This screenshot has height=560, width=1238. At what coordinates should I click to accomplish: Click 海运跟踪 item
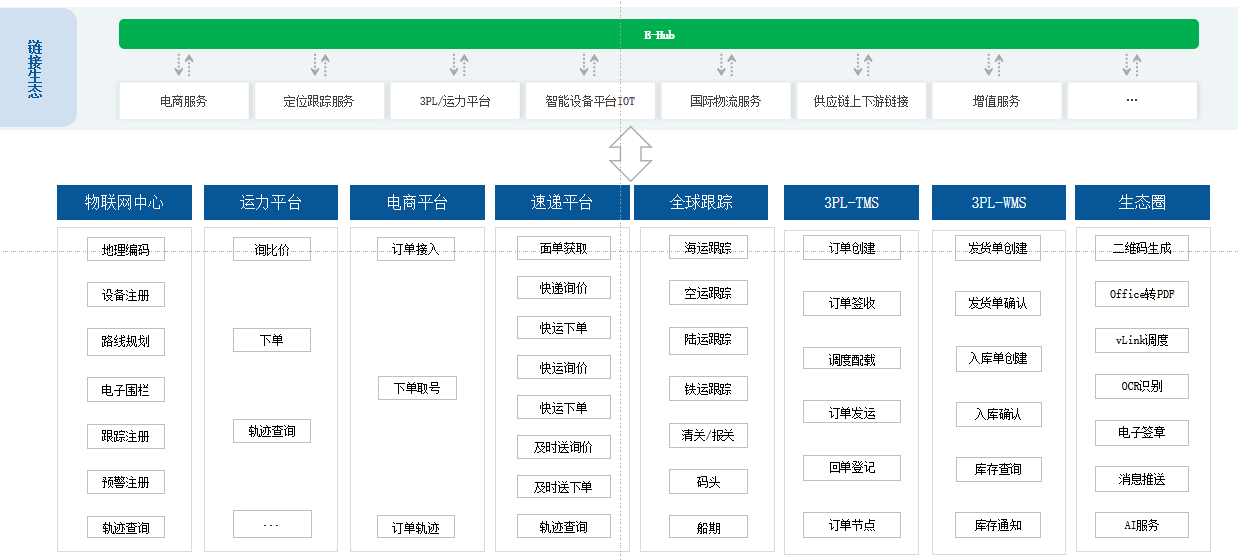(x=708, y=247)
